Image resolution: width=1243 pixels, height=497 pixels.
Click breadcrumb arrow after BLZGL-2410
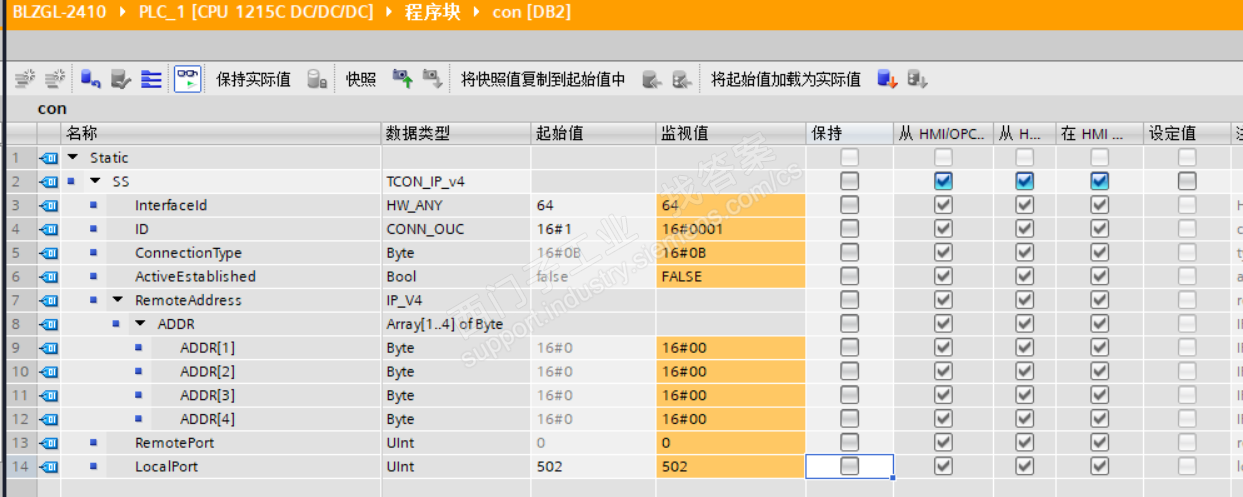tap(123, 12)
